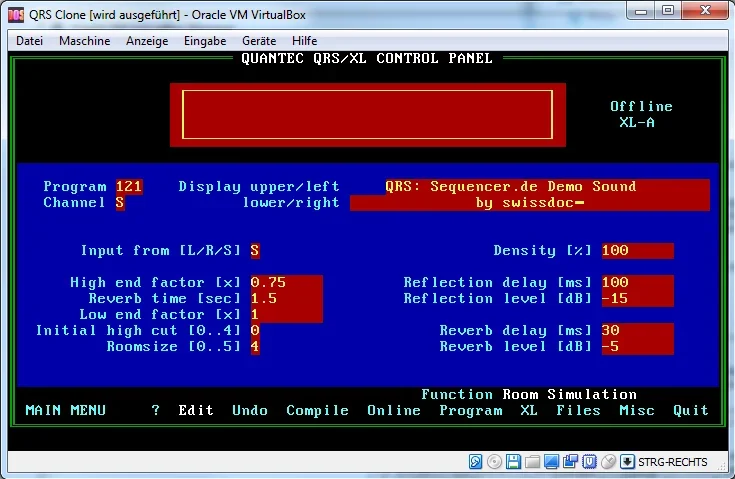Select Online in the main menu
The height and width of the screenshot is (479, 735).
pyautogui.click(x=394, y=410)
